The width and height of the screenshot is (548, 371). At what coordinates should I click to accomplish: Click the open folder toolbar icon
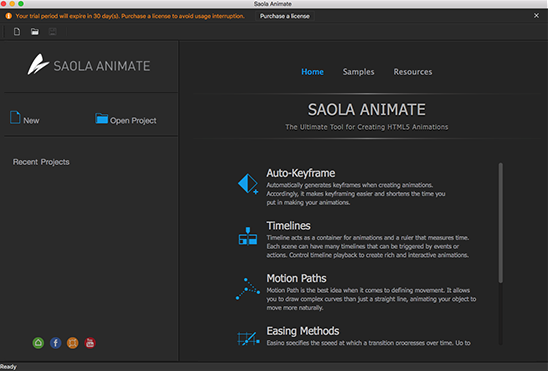[35, 32]
